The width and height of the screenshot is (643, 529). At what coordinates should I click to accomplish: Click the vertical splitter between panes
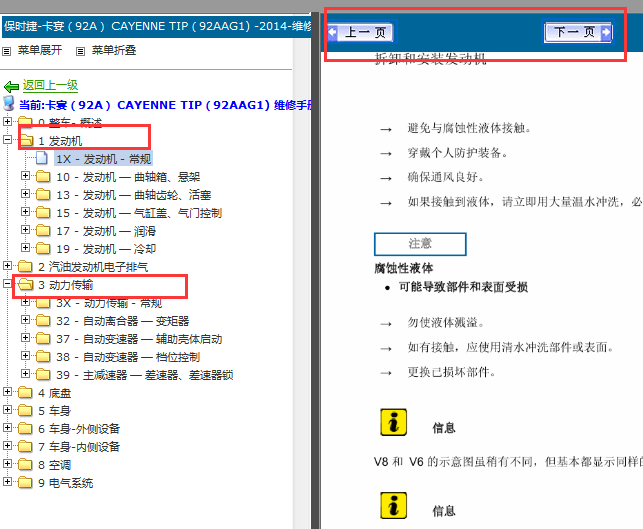(x=315, y=271)
